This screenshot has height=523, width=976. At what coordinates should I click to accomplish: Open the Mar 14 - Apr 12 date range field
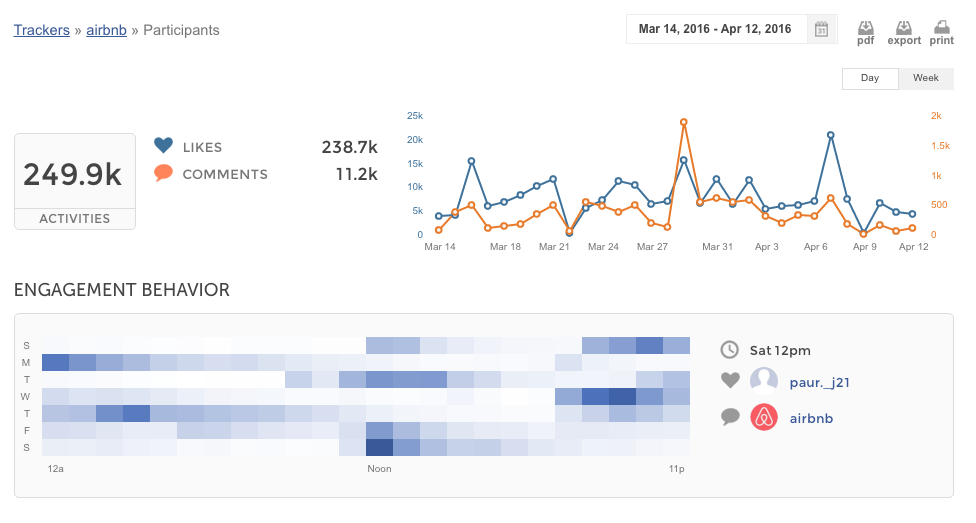[x=714, y=29]
